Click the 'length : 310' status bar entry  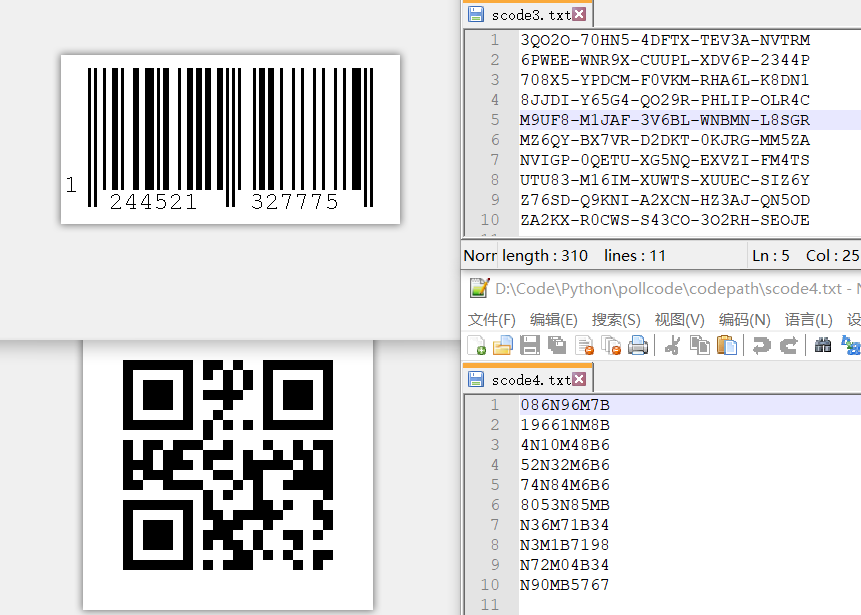click(x=545, y=256)
